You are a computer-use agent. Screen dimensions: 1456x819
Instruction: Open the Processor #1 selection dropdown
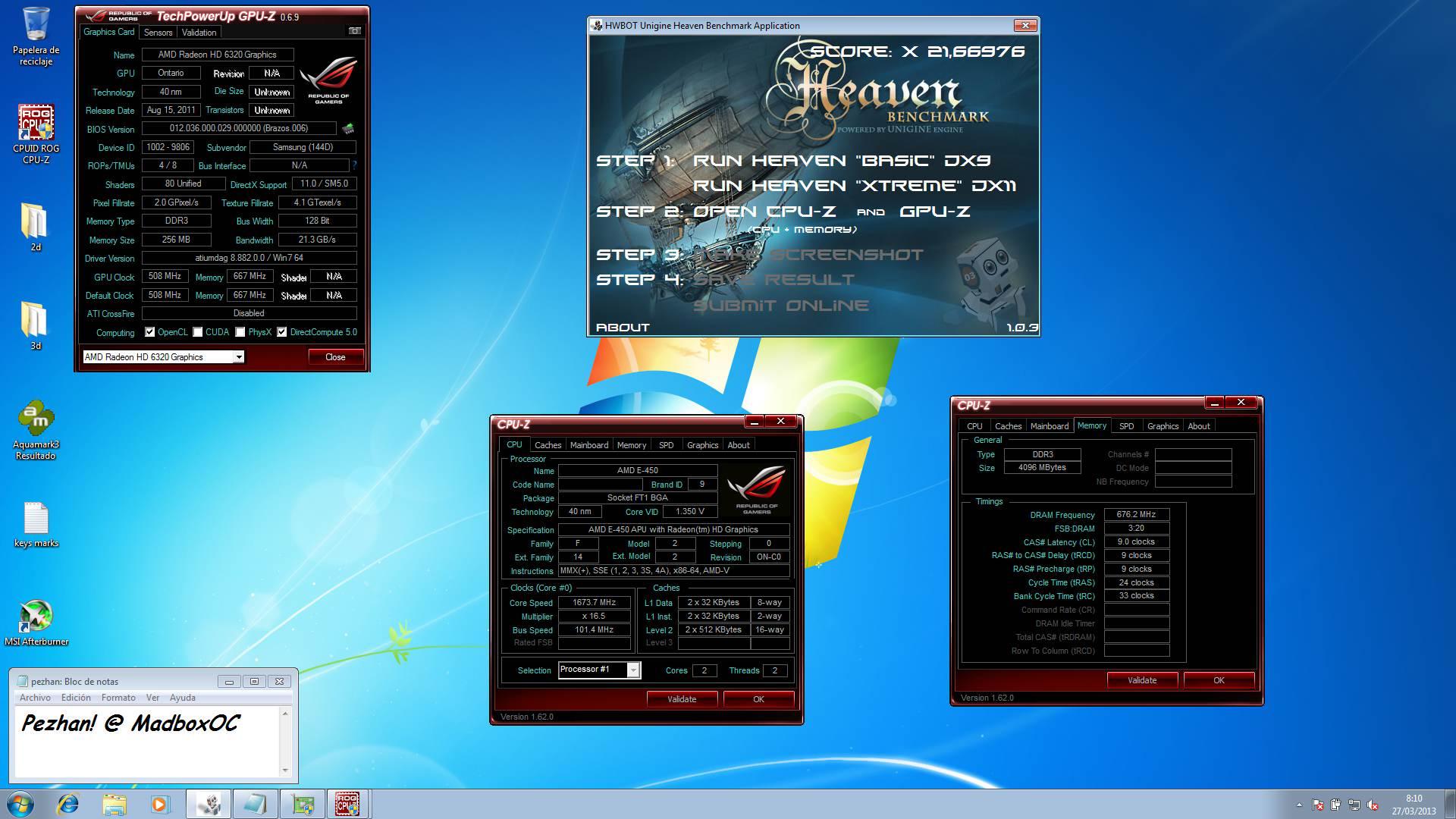coord(599,670)
